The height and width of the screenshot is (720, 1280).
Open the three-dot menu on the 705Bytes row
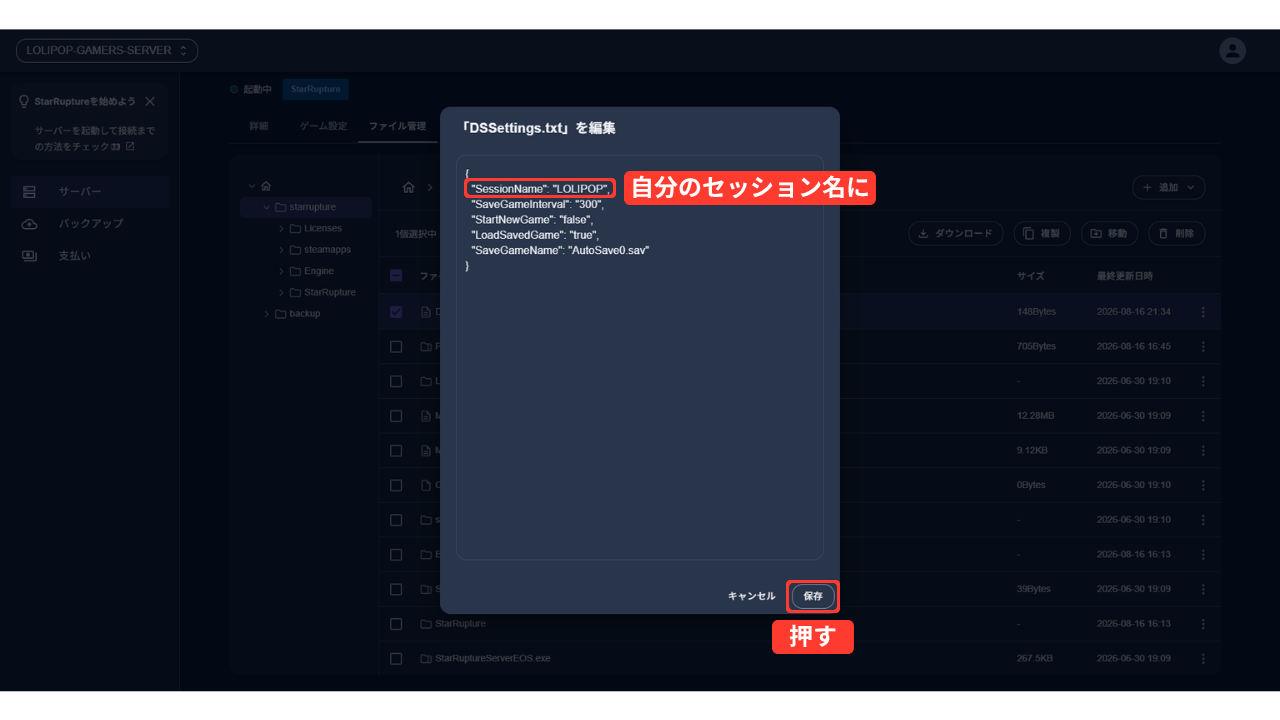coord(1203,346)
